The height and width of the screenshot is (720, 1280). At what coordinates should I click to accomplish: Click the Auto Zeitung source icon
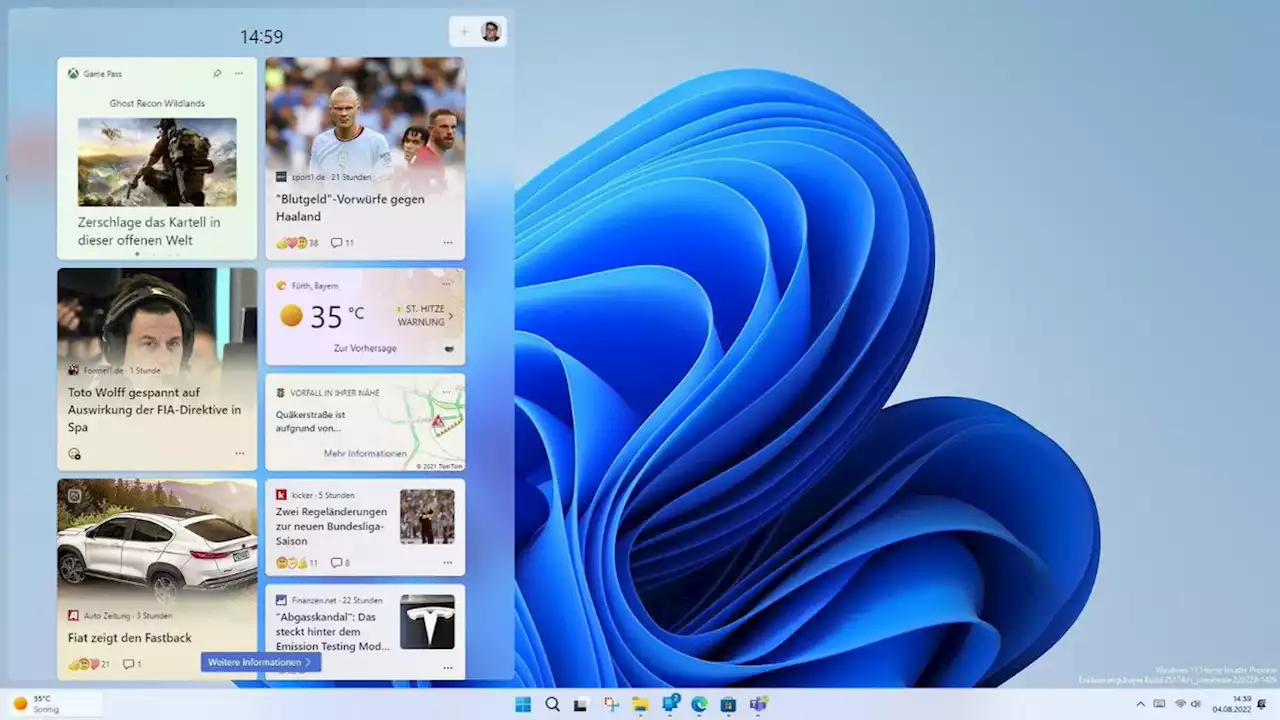(73, 615)
